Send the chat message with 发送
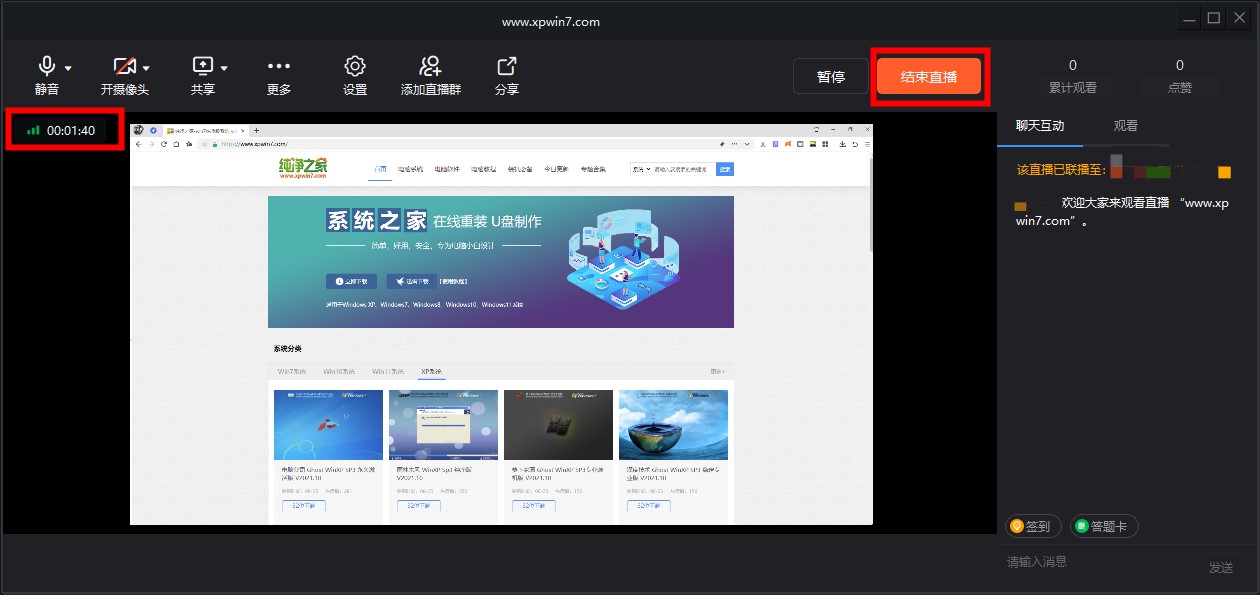The width and height of the screenshot is (1260, 595). (1221, 567)
